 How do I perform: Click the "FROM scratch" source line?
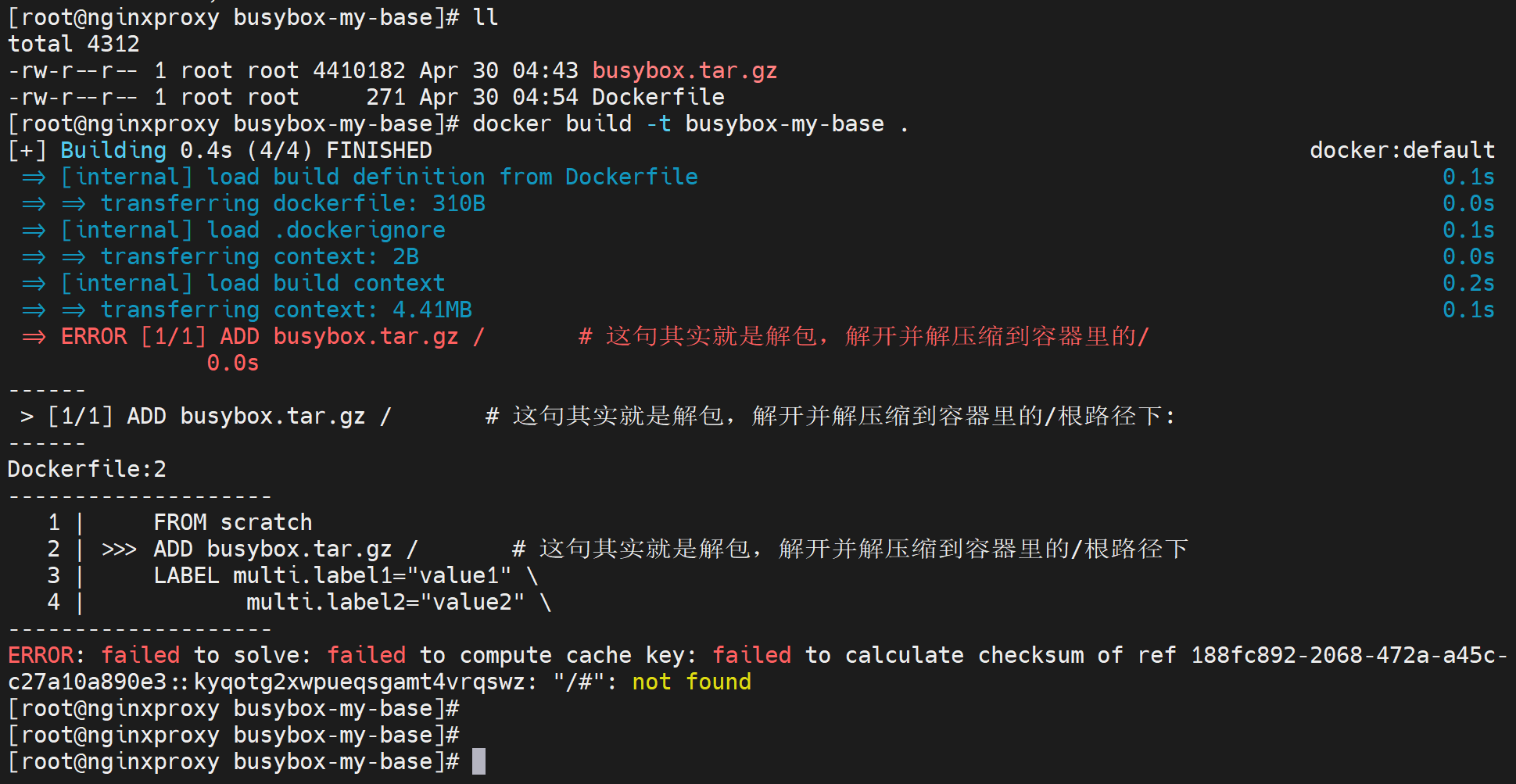tap(232, 522)
